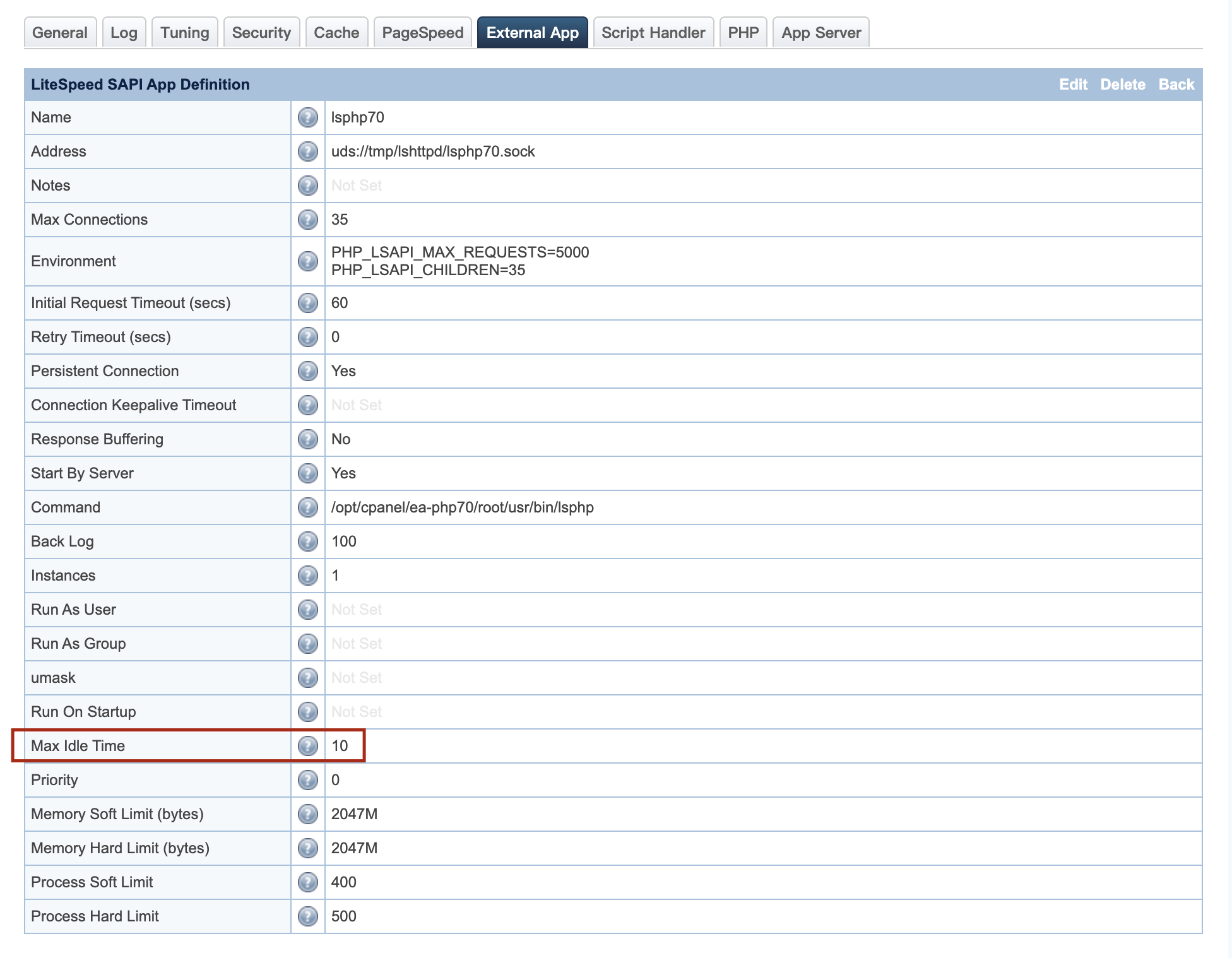1232x958 pixels.
Task: Open the Script Handler tab
Action: tap(653, 33)
